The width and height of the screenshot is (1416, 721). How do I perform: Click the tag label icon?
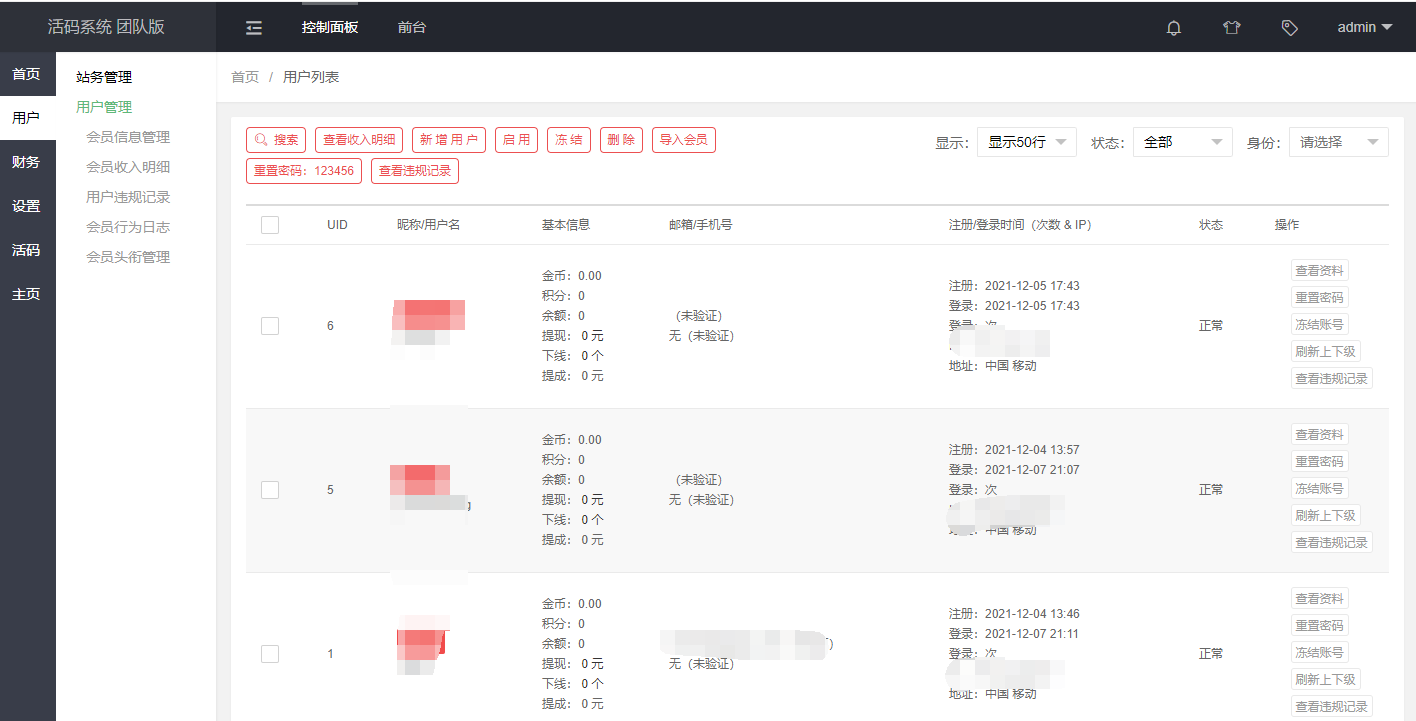click(x=1290, y=28)
